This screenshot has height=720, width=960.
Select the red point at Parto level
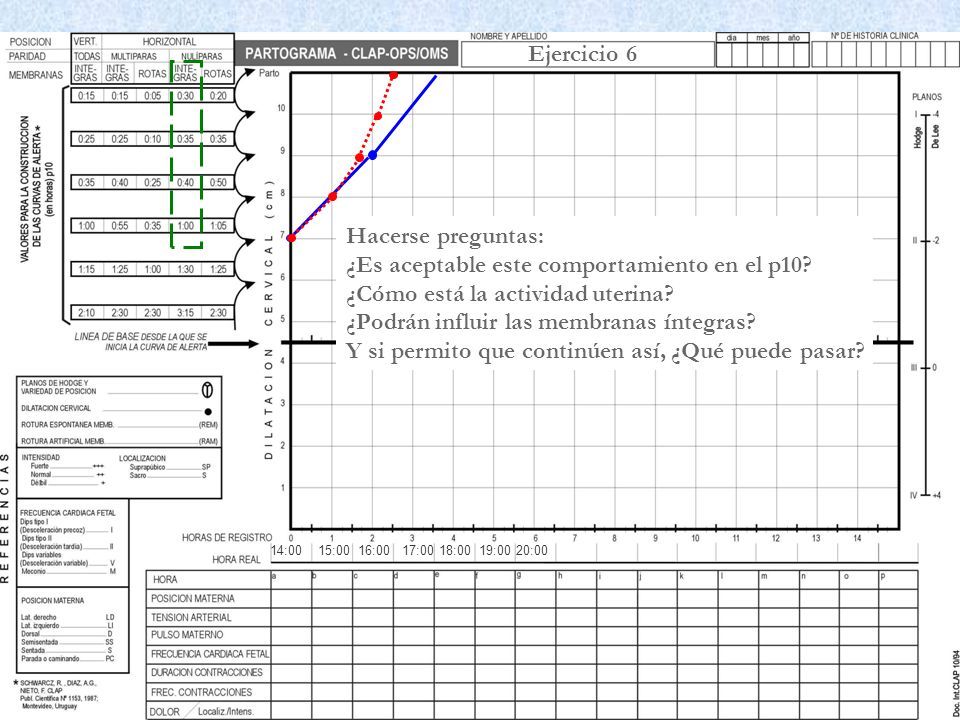tap(393, 75)
